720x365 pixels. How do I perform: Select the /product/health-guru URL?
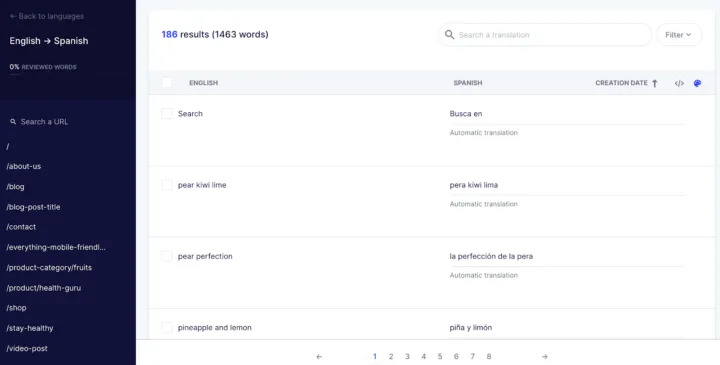click(44, 288)
